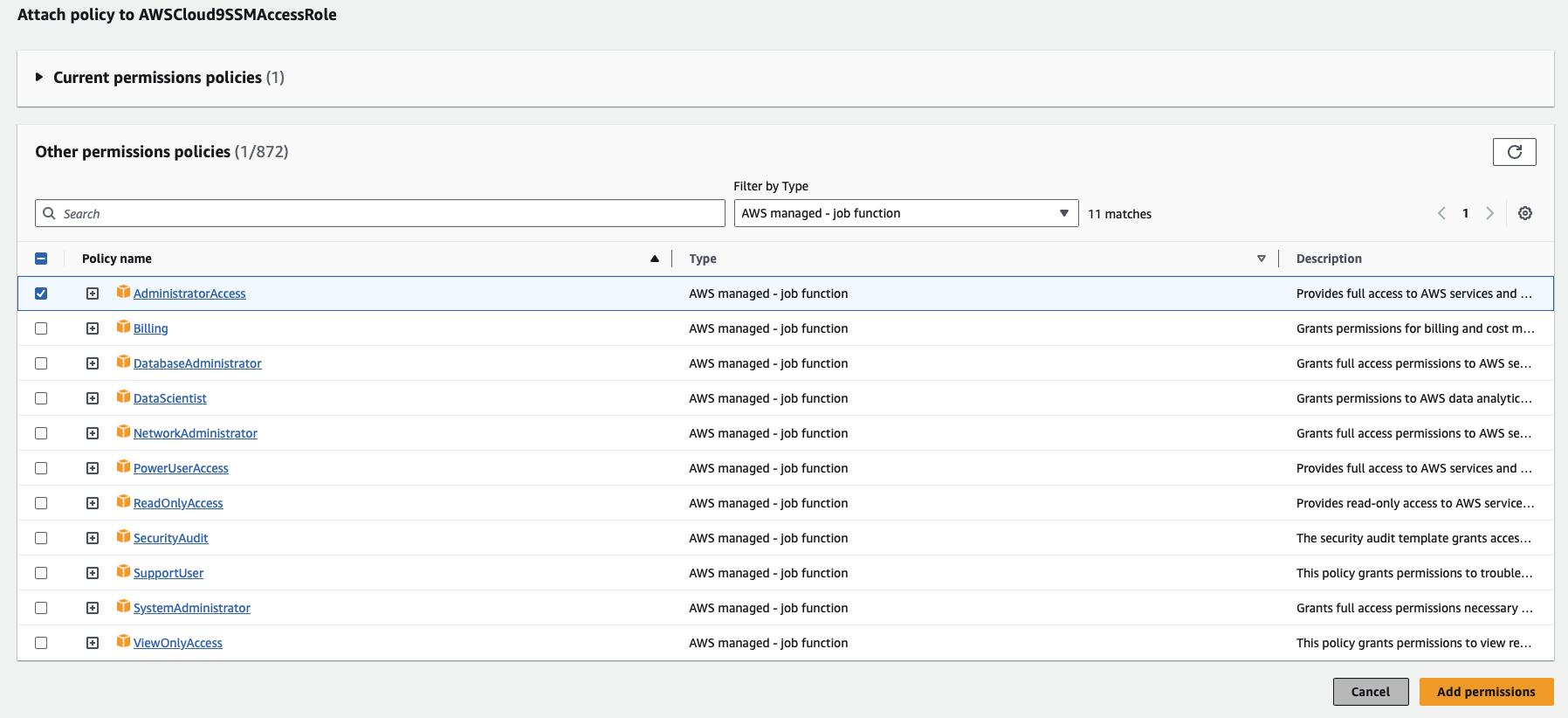Click orange policy icon beside PowerUserAccess
1568x718 pixels.
point(123,466)
